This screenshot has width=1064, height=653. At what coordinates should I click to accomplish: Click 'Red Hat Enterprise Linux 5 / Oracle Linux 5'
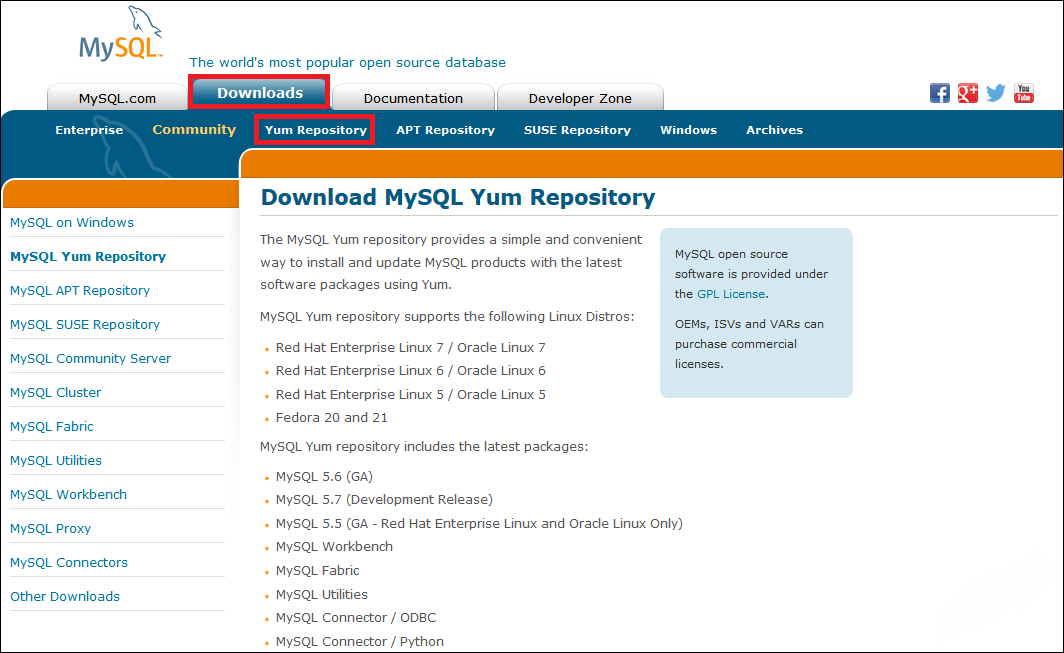tap(411, 394)
